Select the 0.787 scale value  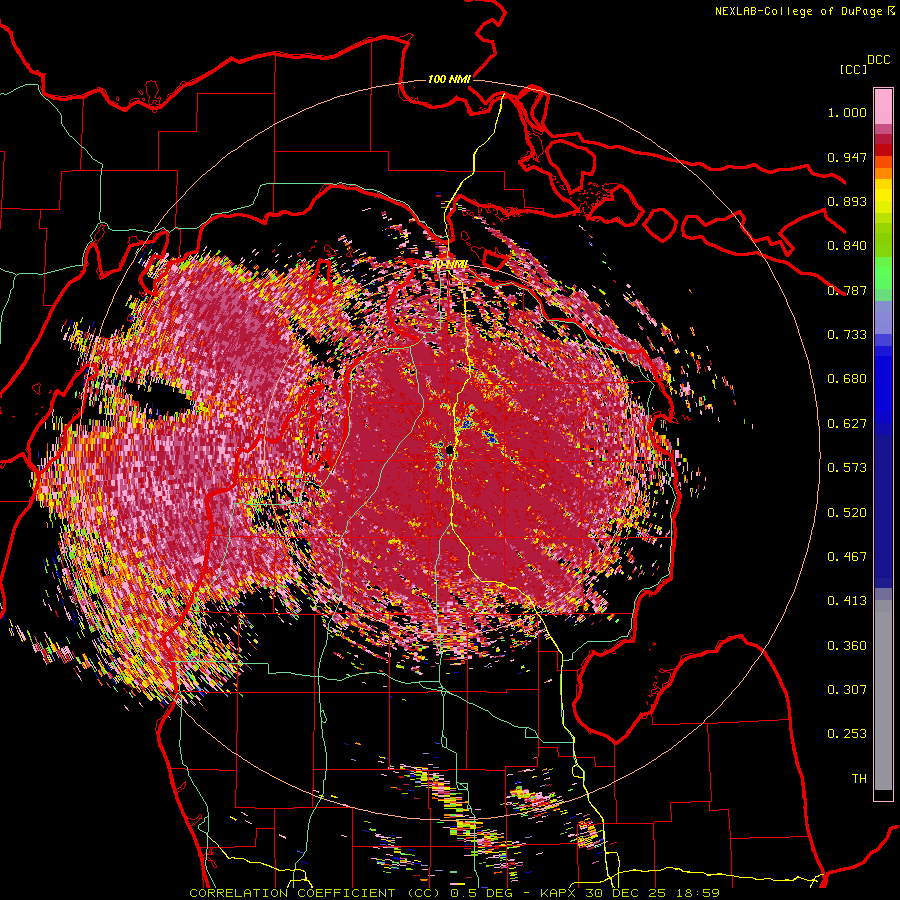click(x=847, y=290)
